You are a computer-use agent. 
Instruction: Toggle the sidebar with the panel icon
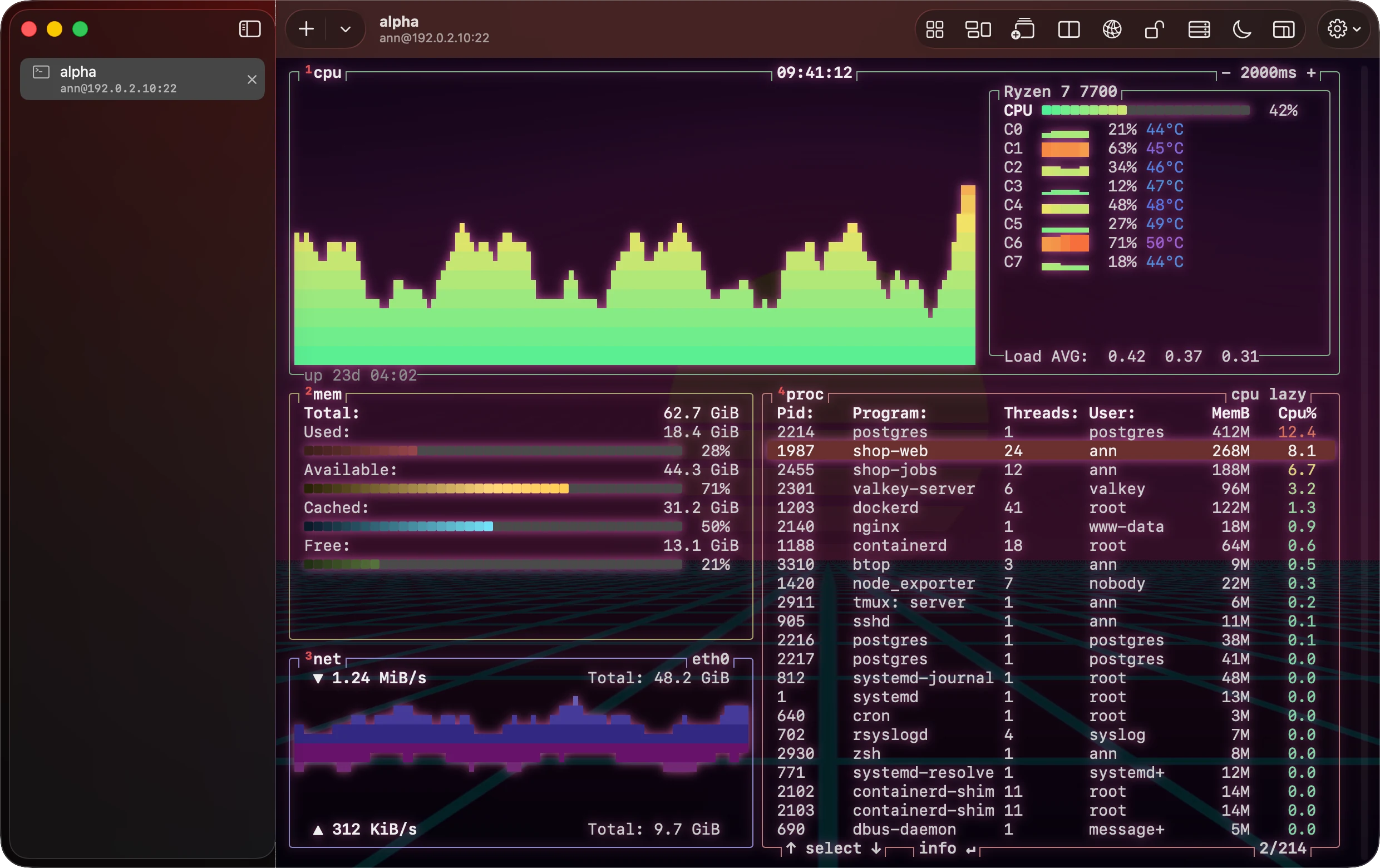click(249, 29)
